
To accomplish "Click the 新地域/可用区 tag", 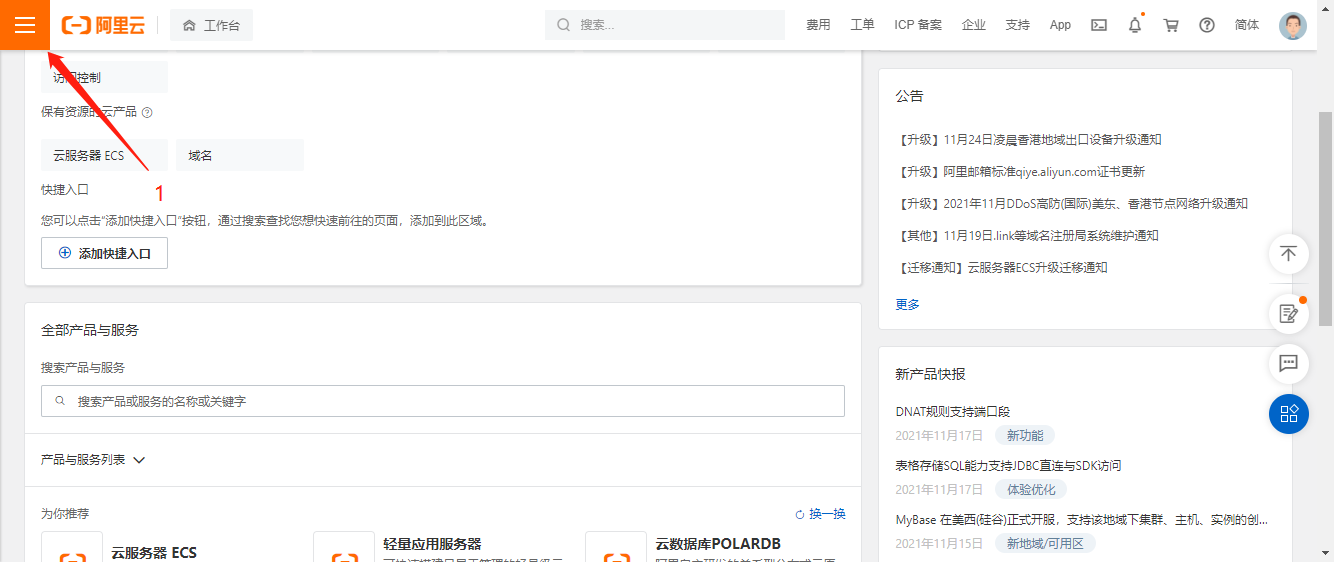I will tap(1045, 544).
